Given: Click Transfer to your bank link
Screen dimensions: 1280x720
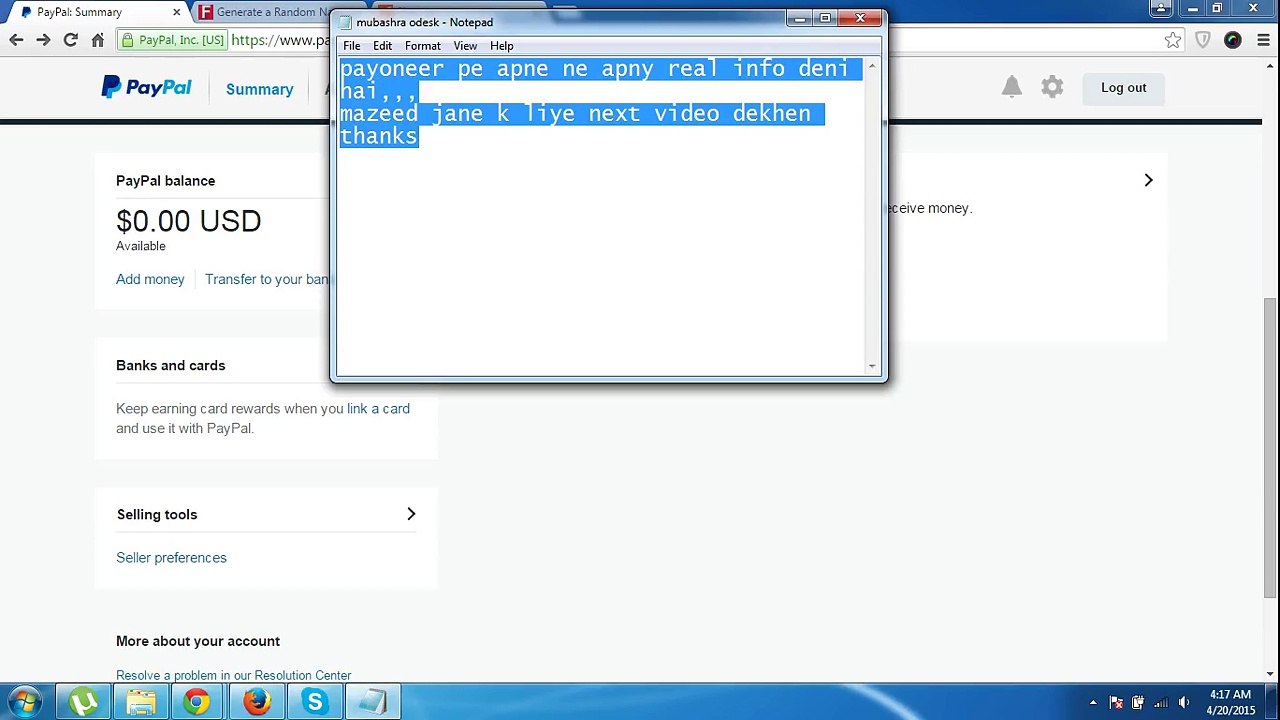Looking at the screenshot, I should 267,279.
